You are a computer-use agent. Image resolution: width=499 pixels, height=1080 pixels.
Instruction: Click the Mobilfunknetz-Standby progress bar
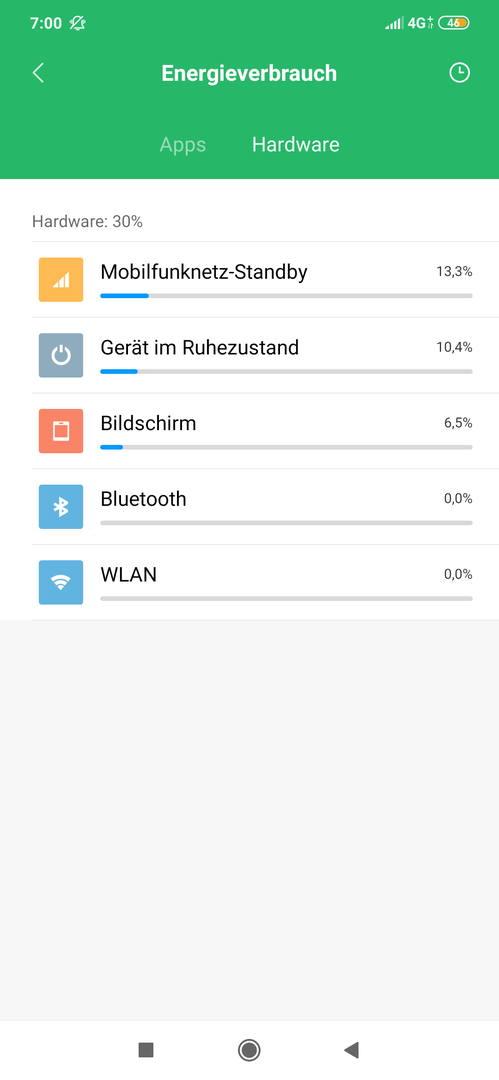coord(287,295)
